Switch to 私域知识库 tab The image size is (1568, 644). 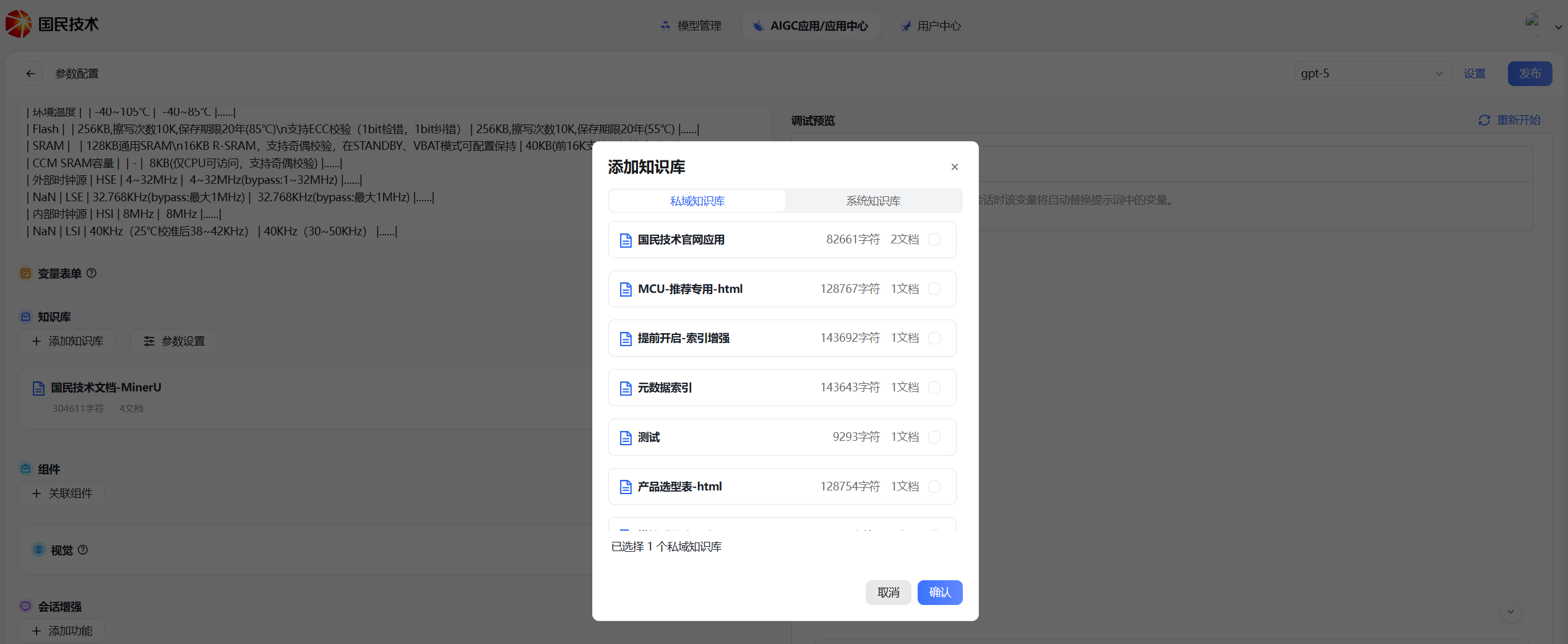tap(697, 201)
